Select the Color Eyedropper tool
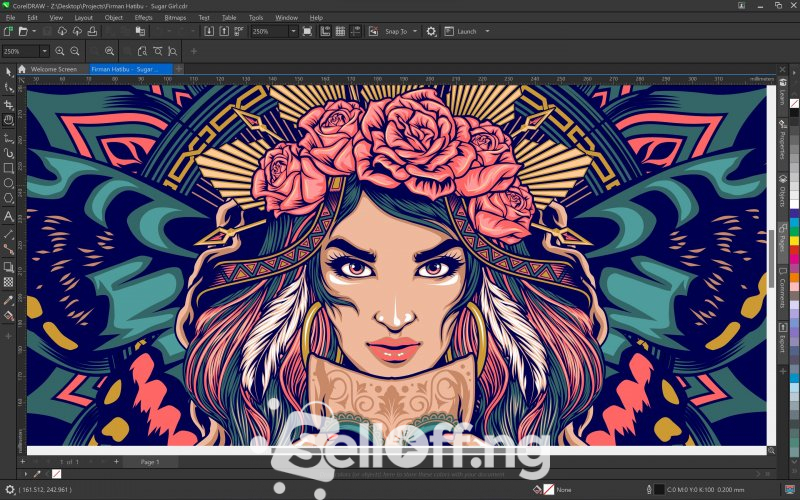The image size is (800, 500). tap(8, 300)
